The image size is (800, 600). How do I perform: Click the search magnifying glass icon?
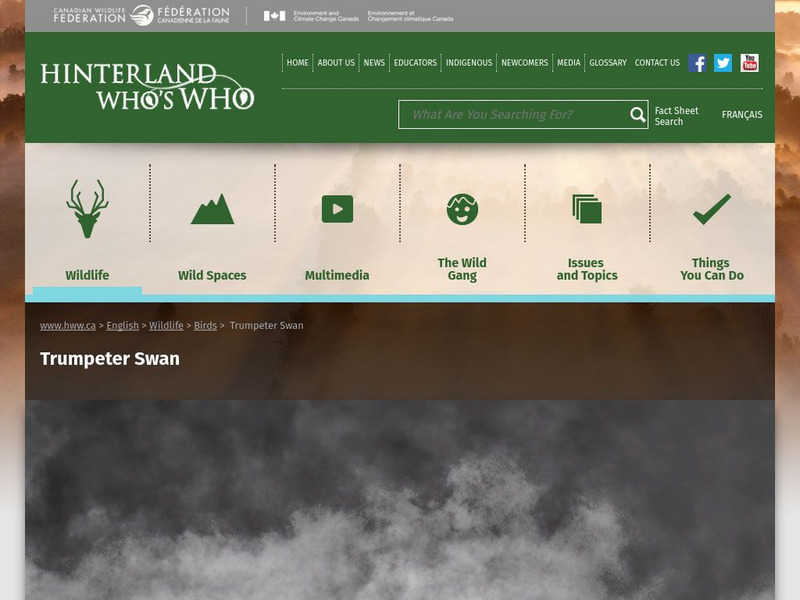point(636,115)
